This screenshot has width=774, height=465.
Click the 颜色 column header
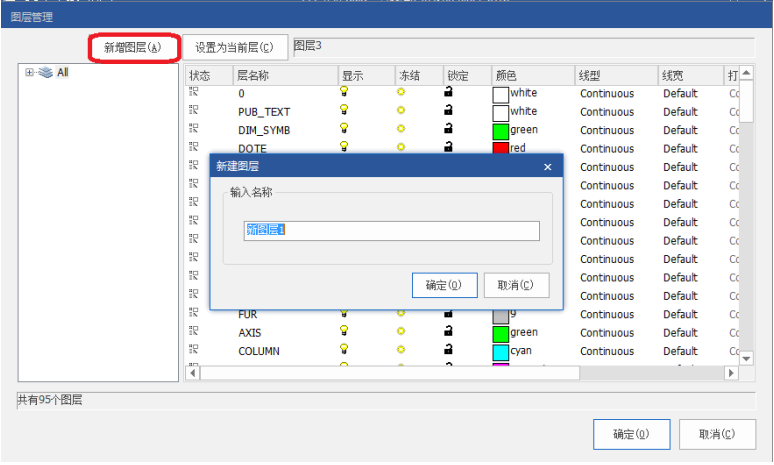coord(533,76)
